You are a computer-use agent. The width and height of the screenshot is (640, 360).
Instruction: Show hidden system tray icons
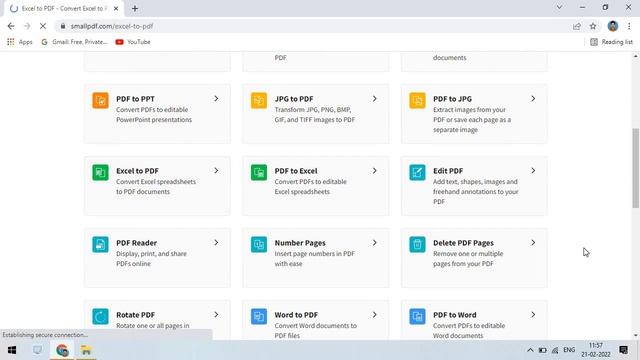[x=530, y=350]
